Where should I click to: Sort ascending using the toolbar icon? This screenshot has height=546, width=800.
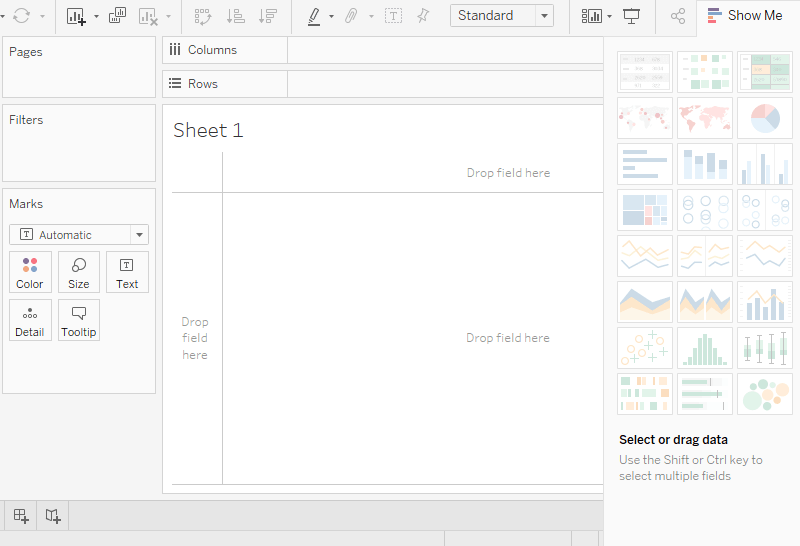point(236,16)
